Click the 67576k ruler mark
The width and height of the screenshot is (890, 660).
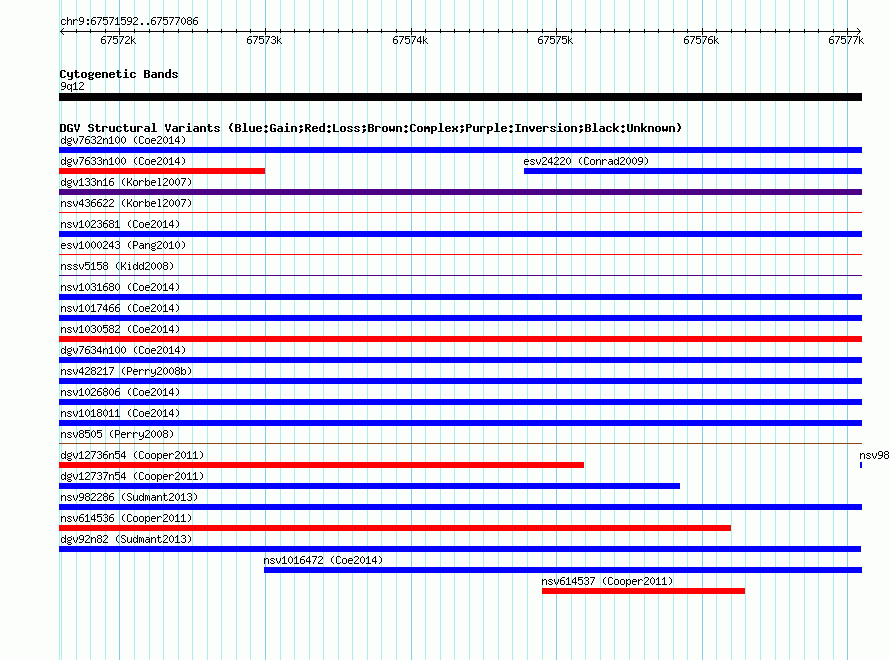coord(701,40)
